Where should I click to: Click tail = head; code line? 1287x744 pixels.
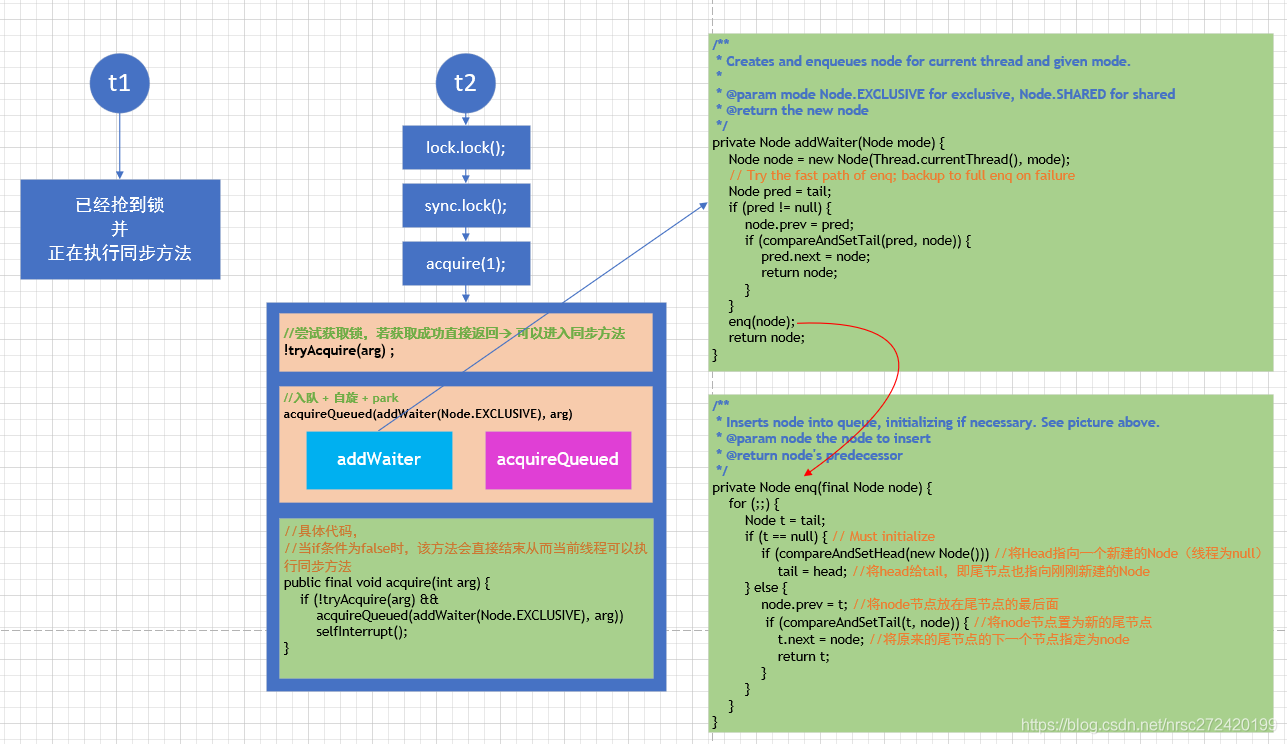[x=812, y=571]
